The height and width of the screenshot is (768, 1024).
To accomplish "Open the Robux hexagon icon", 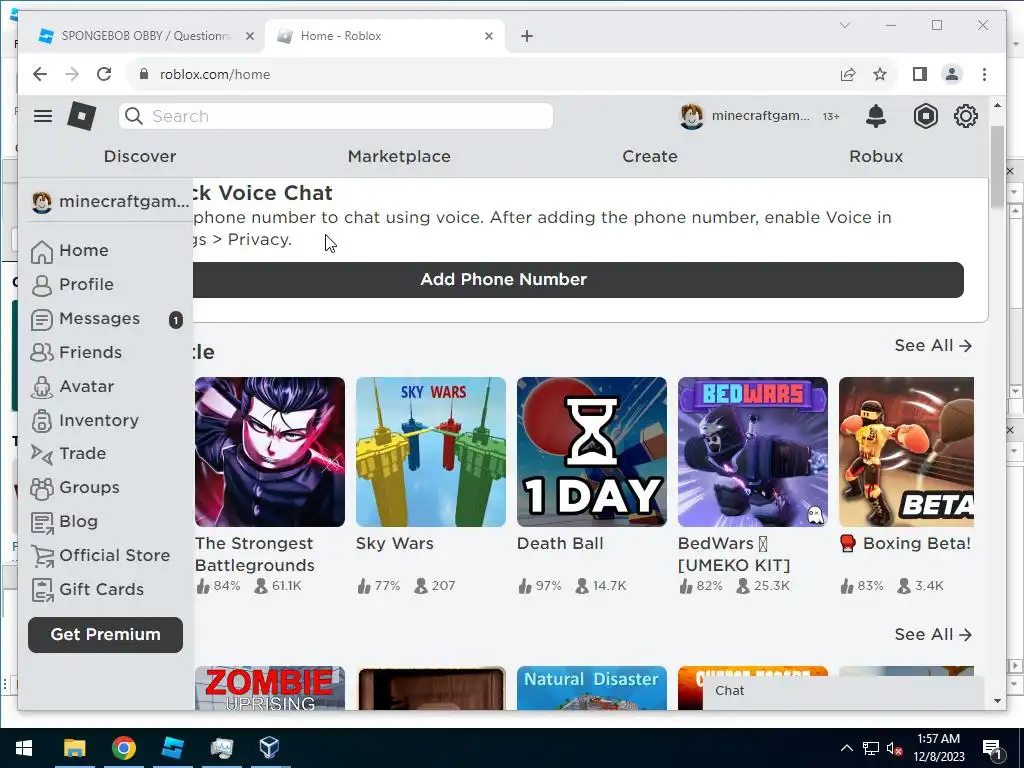I will (x=925, y=116).
